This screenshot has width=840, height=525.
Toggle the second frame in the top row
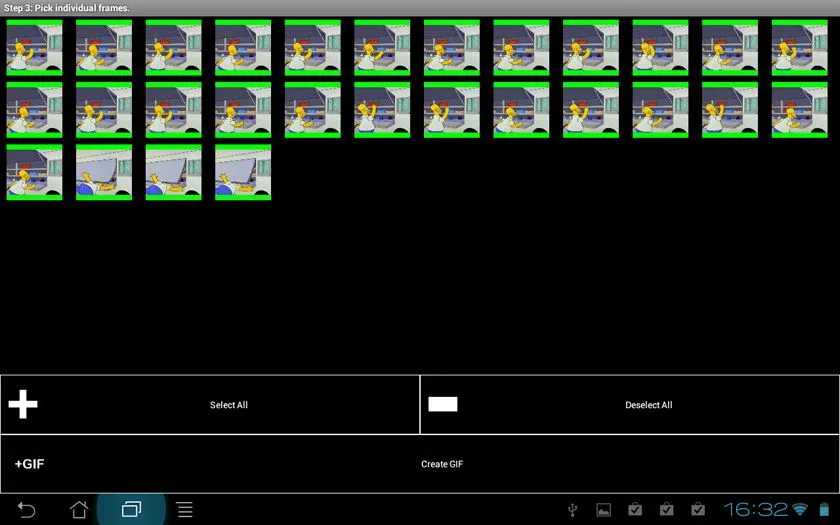click(x=104, y=48)
